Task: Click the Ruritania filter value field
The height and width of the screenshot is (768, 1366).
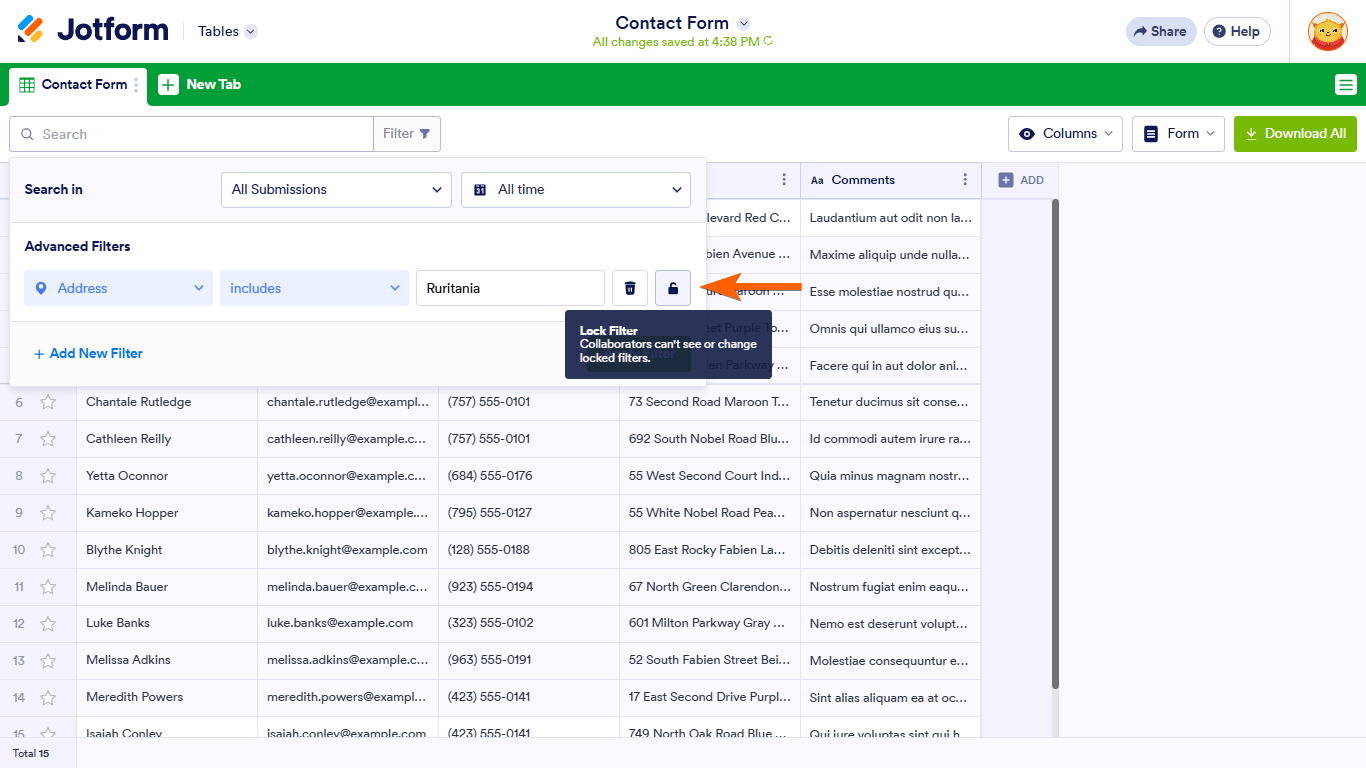Action: [510, 288]
